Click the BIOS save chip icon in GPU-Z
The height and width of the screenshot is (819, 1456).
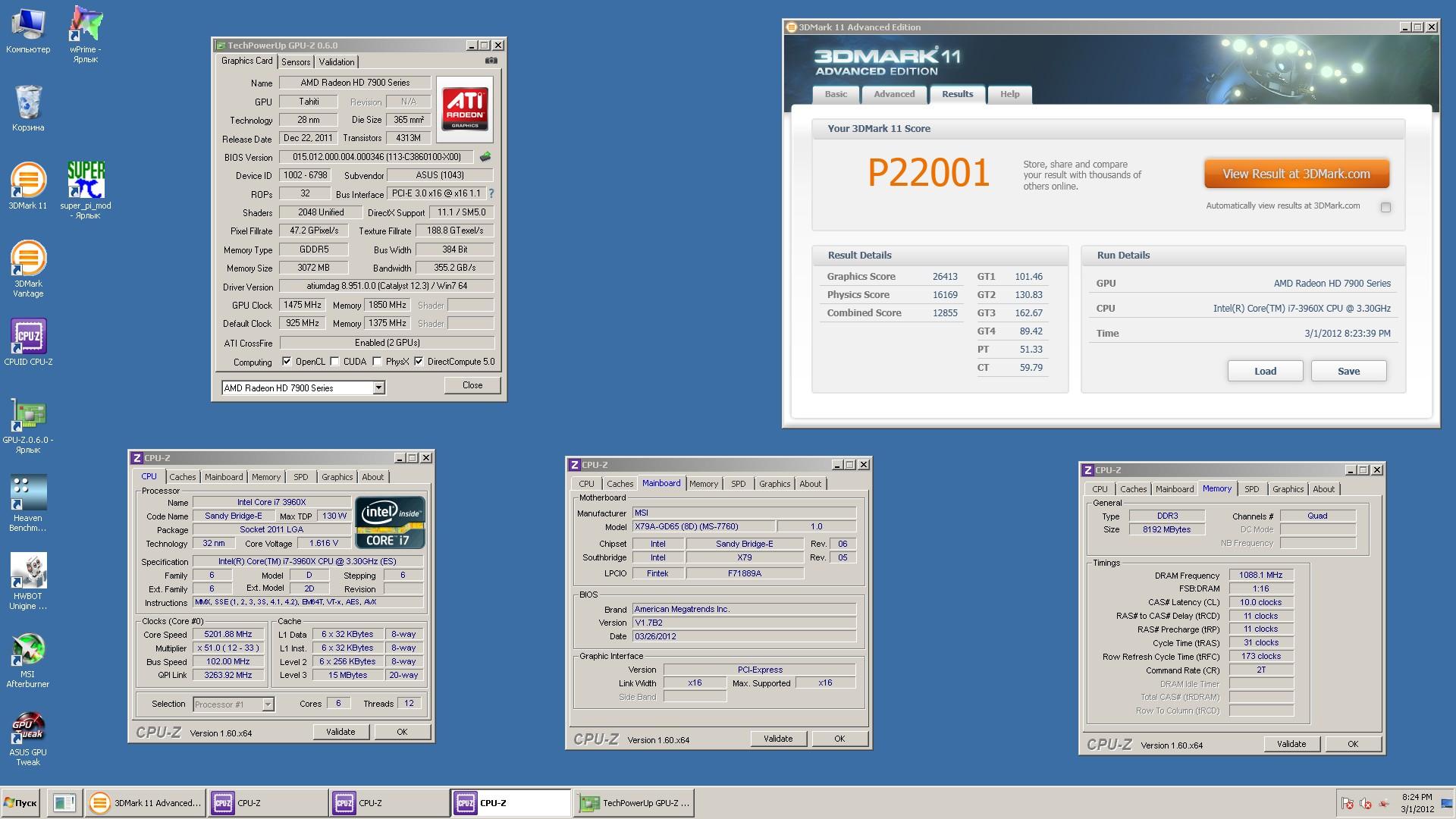(485, 157)
